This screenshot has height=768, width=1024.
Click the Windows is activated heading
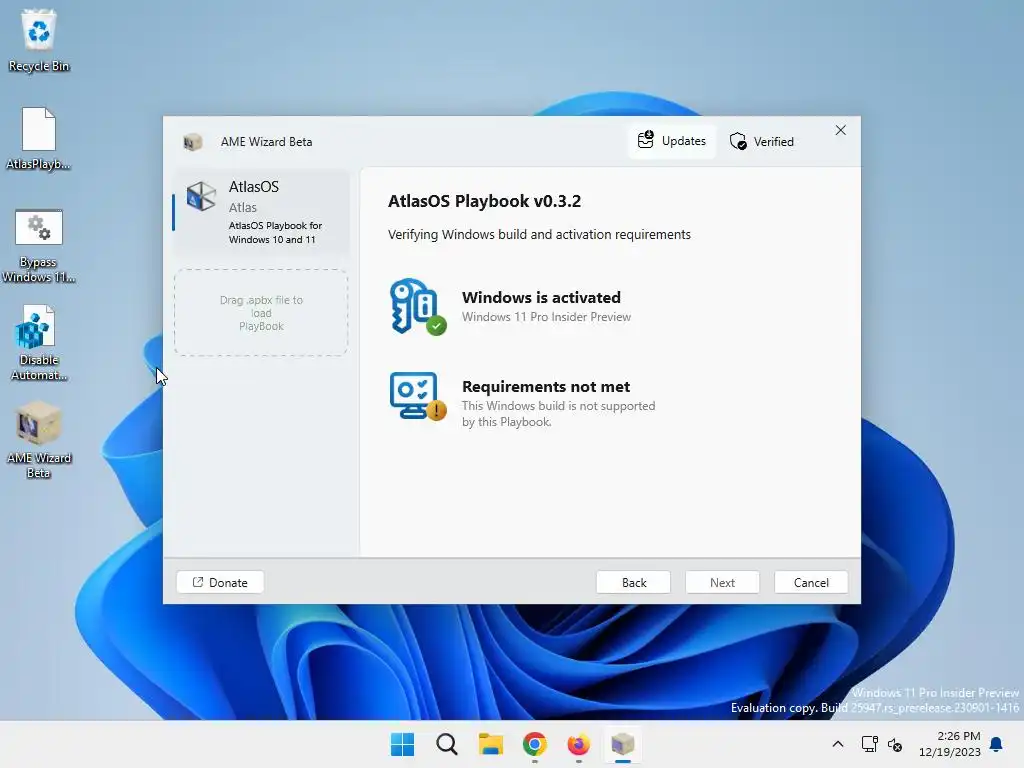point(541,297)
